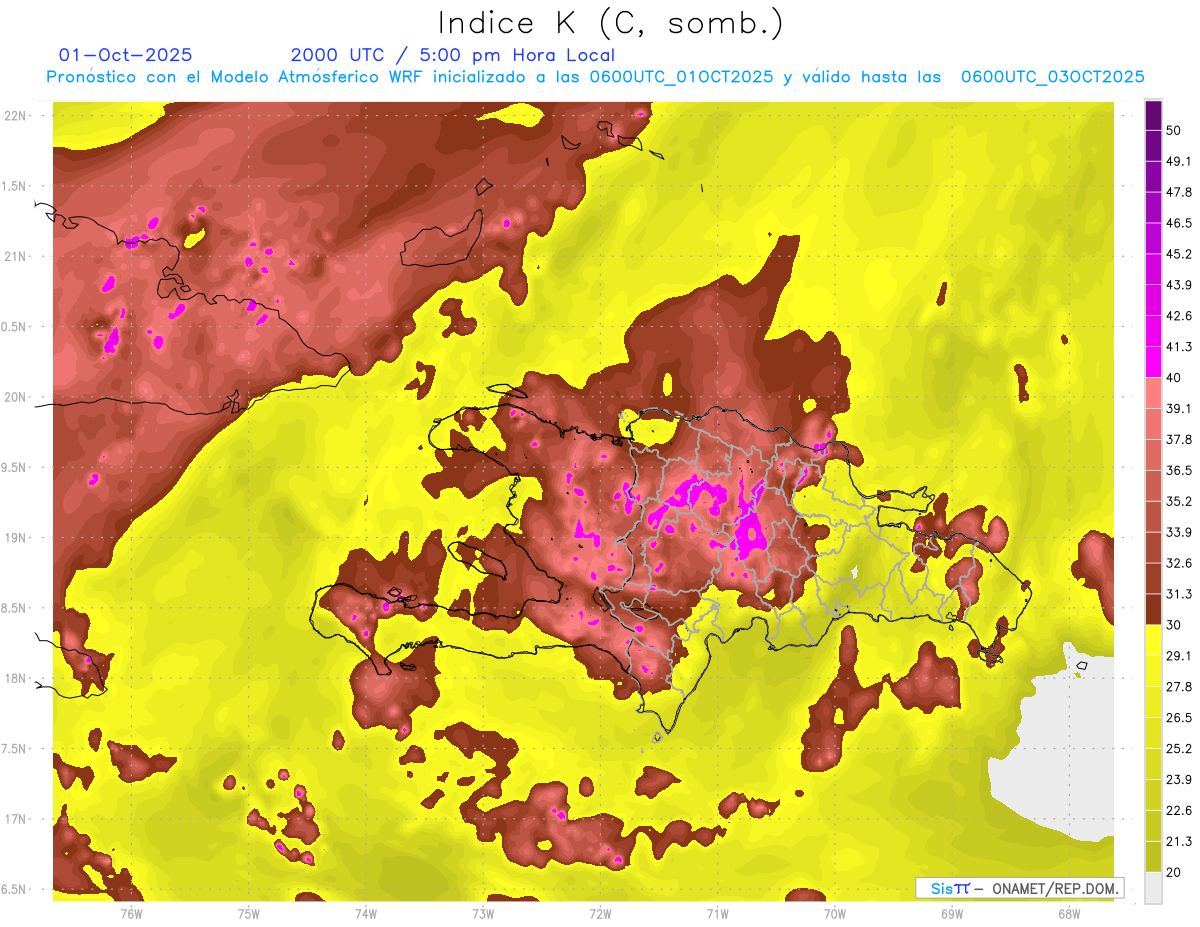Click the '19N' latitude axis label
Screen dimensions: 1200x927
(x=17, y=538)
